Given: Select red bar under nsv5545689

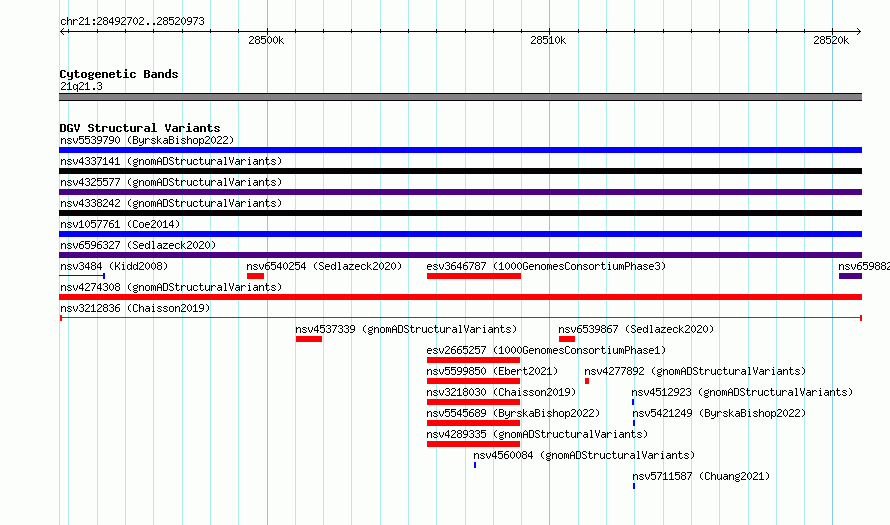Looking at the screenshot, I should click(x=473, y=423).
